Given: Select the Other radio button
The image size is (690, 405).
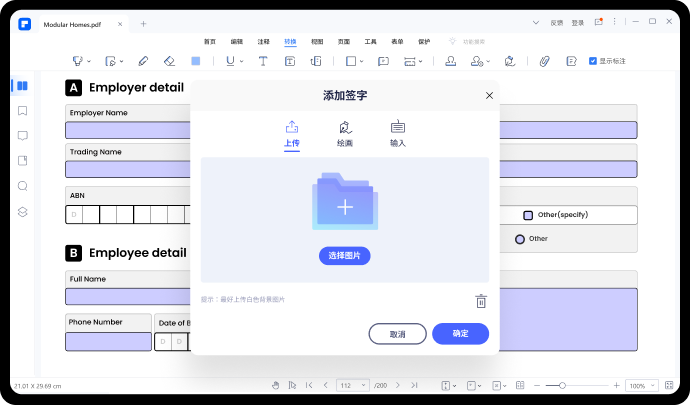Looking at the screenshot, I should pyautogui.click(x=520, y=239).
